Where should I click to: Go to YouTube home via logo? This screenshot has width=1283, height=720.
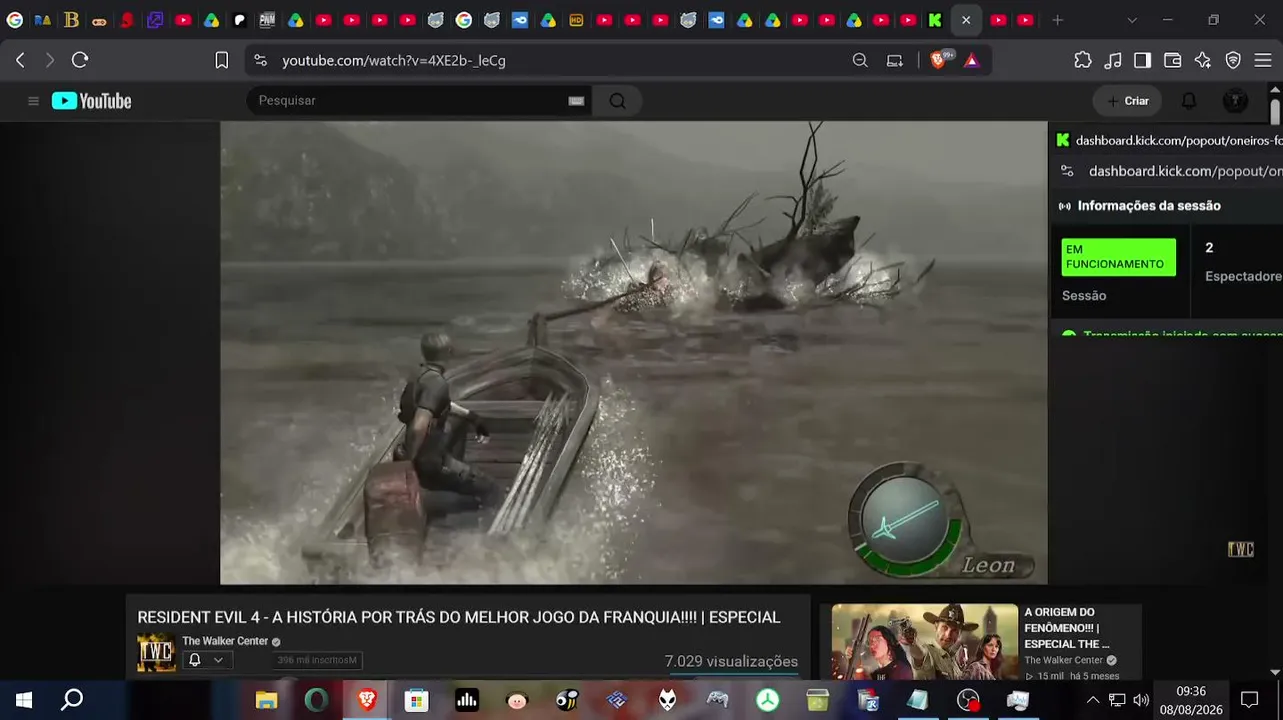[x=92, y=101]
